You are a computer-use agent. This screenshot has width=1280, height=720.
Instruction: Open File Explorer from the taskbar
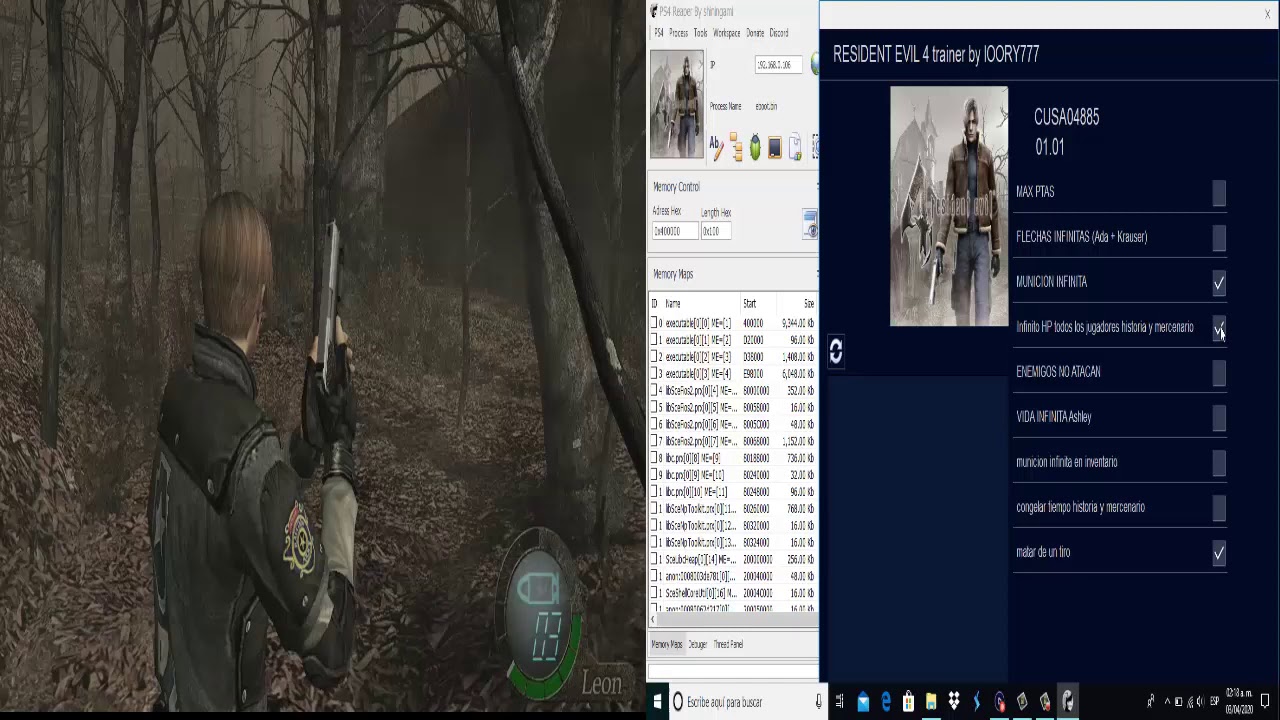pos(931,702)
